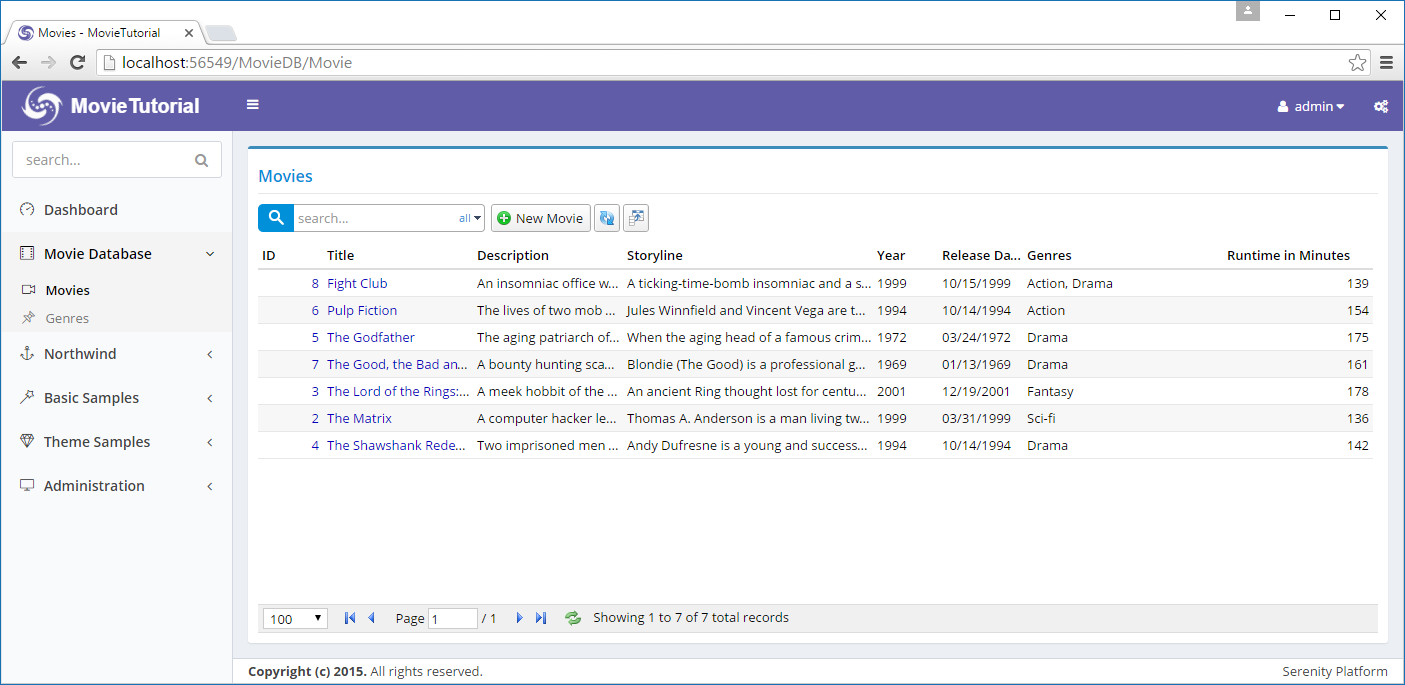1405x685 pixels.
Task: Open the page size dropdown showing 100
Action: pos(295,618)
